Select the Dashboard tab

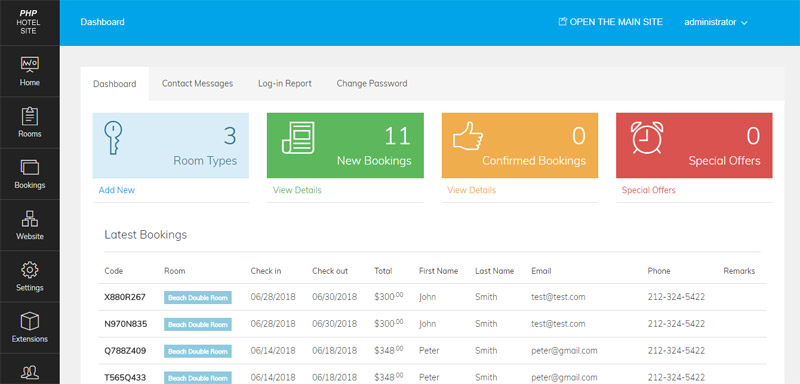pyautogui.click(x=115, y=84)
